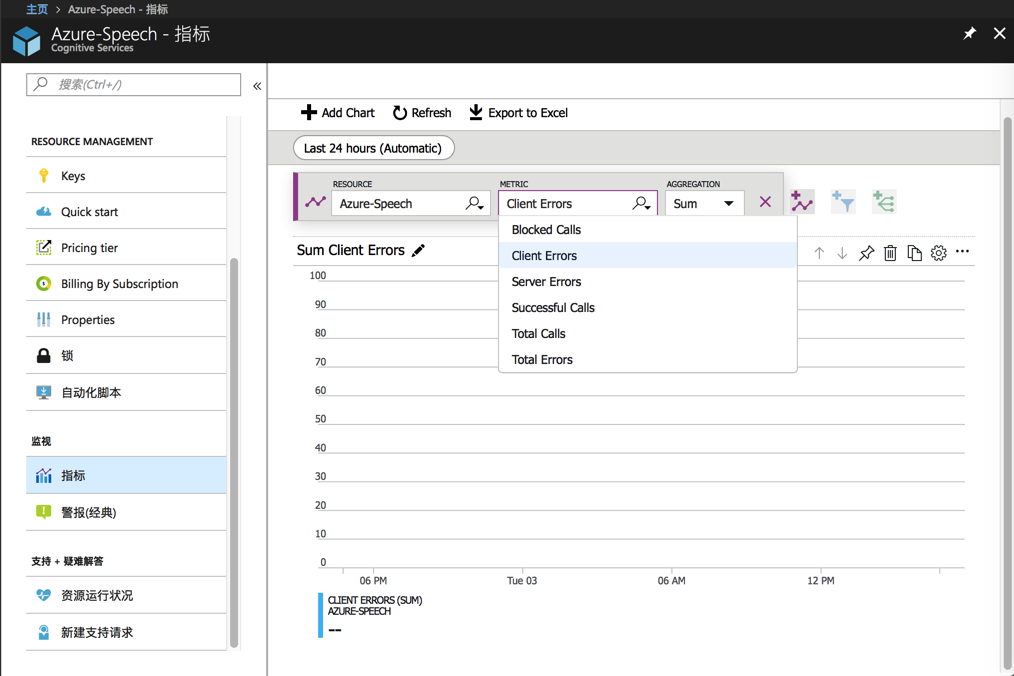Image resolution: width=1014 pixels, height=676 pixels.
Task: Edit the chart title with pencil icon
Action: pos(419,250)
